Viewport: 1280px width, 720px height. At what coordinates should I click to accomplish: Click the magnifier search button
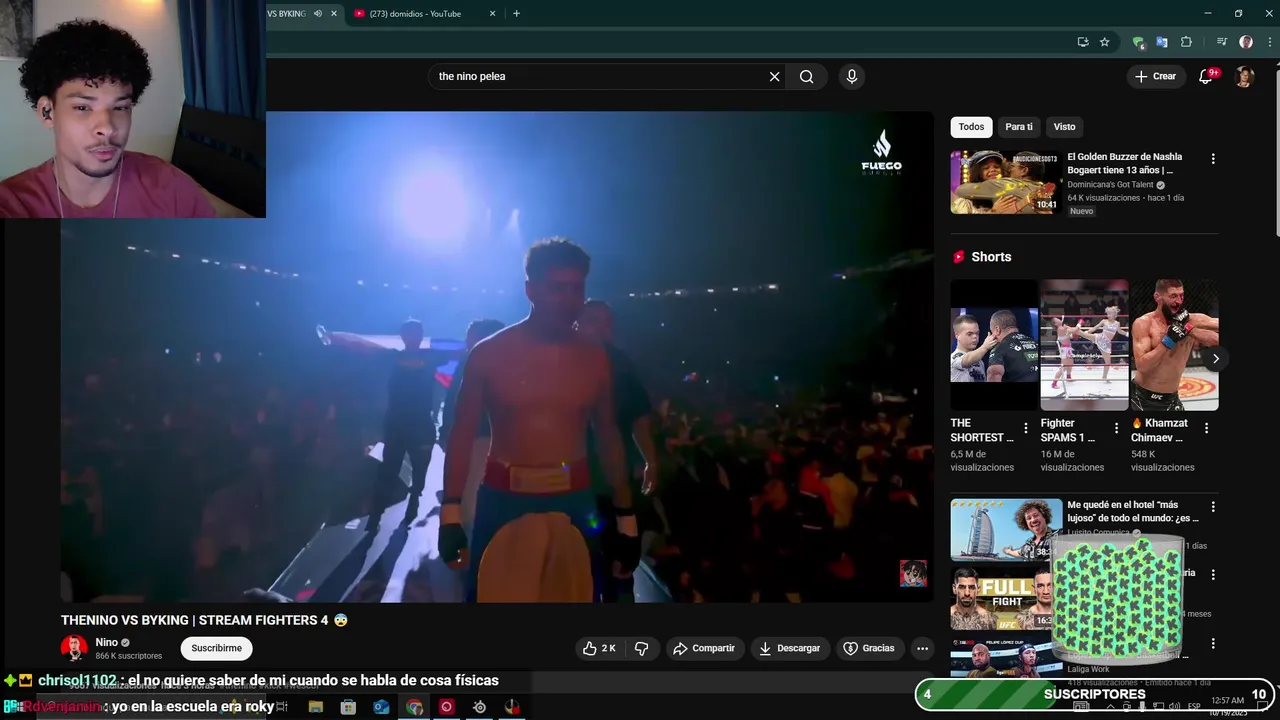click(806, 76)
